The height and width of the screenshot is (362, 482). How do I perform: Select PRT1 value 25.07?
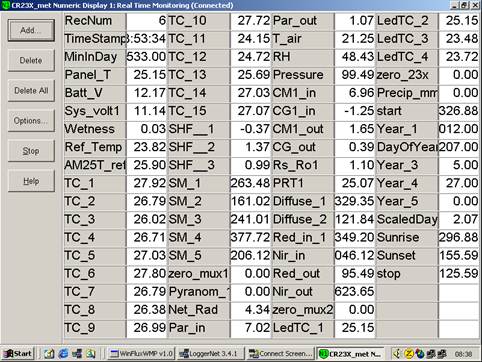355,183
